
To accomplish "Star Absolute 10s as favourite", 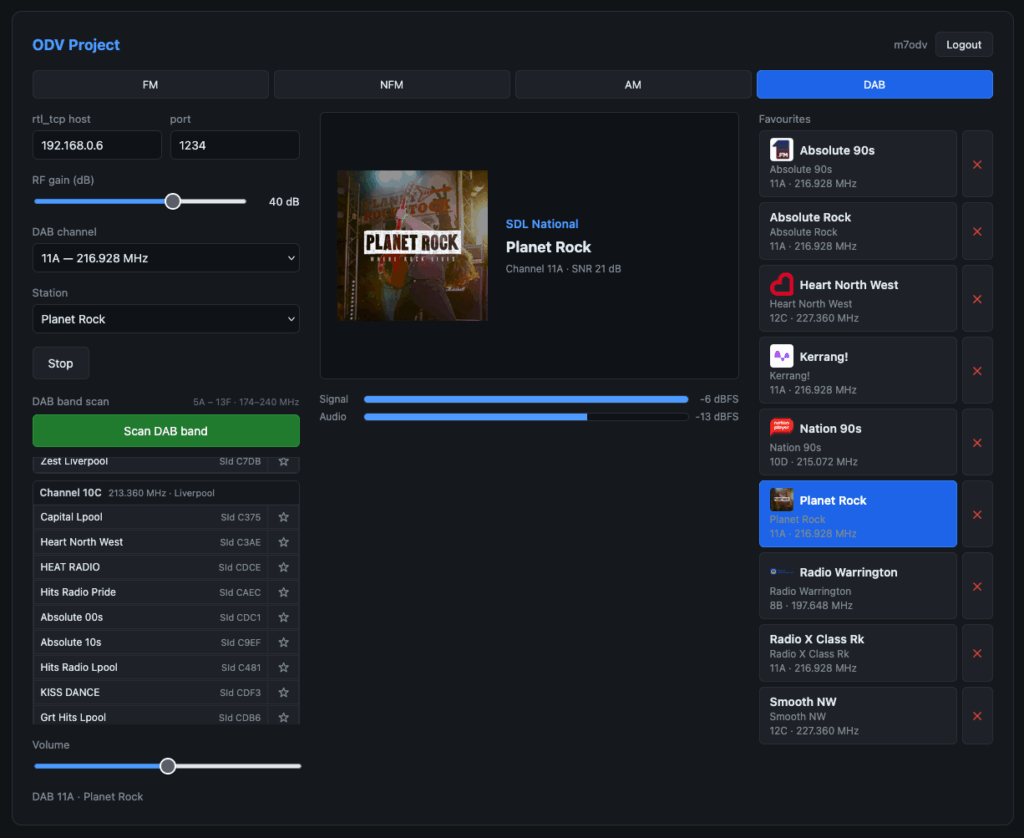I will point(283,642).
